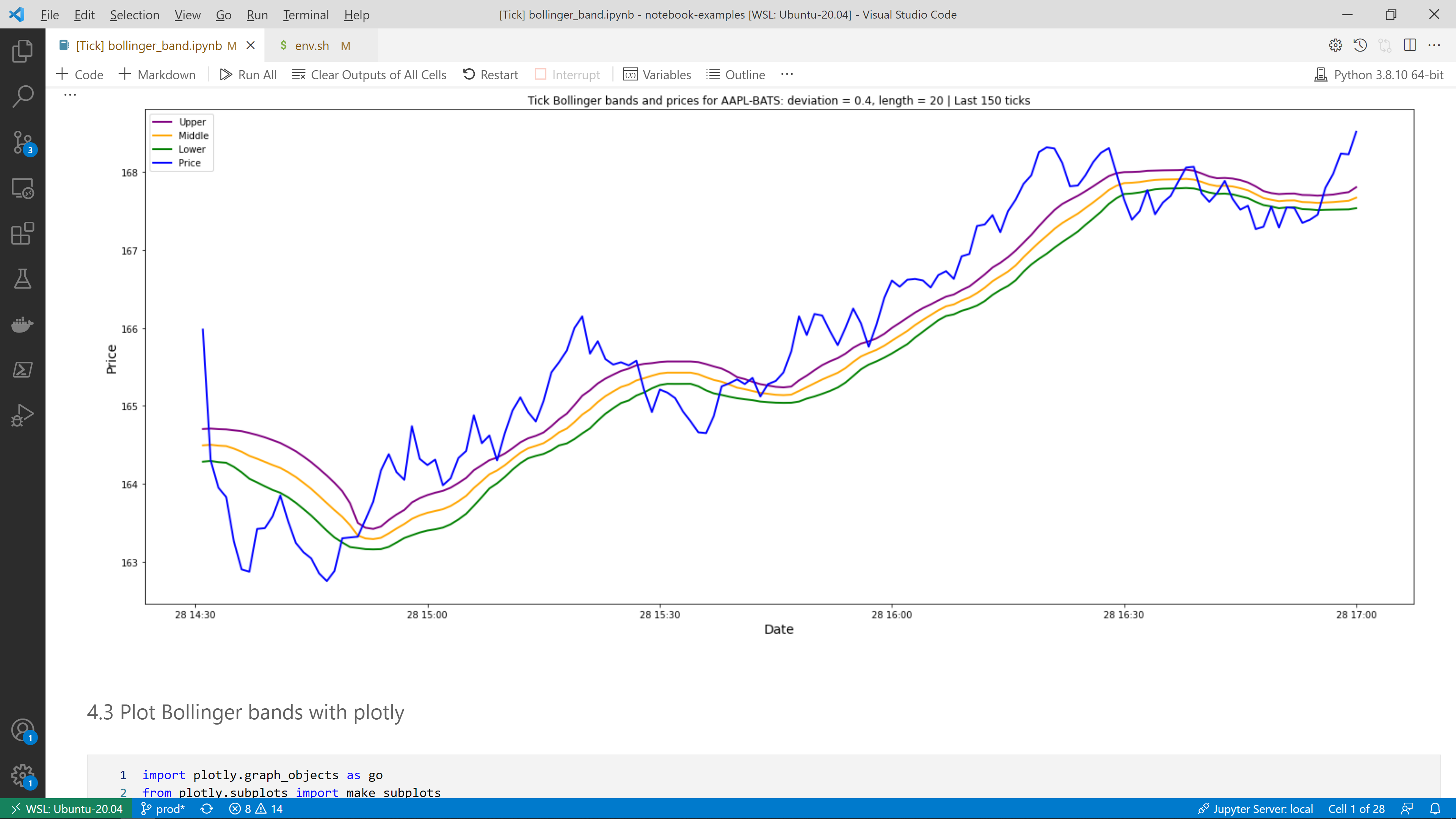This screenshot has width=1456, height=819.
Task: Open the Testing flask view
Action: coord(23,279)
